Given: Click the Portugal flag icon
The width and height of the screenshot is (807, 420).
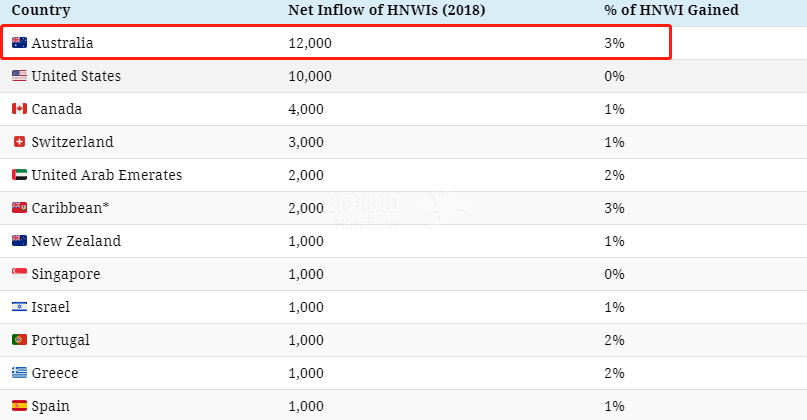Looking at the screenshot, I should [x=19, y=340].
